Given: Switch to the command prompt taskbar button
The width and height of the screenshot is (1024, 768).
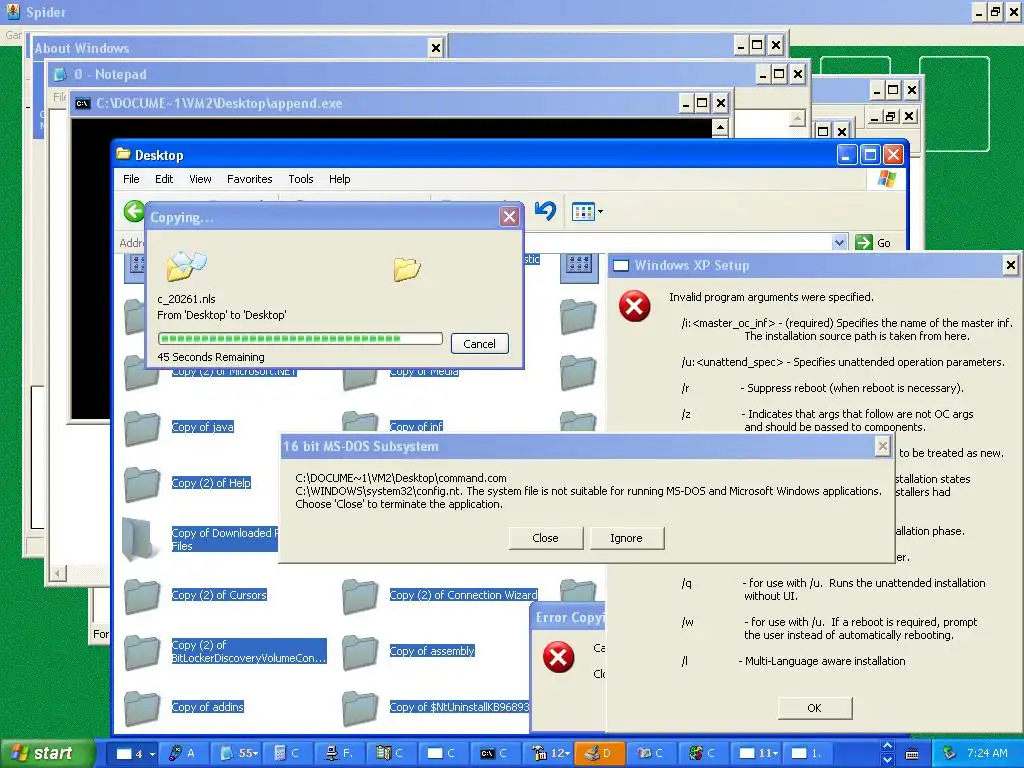Looking at the screenshot, I should pyautogui.click(x=494, y=753).
